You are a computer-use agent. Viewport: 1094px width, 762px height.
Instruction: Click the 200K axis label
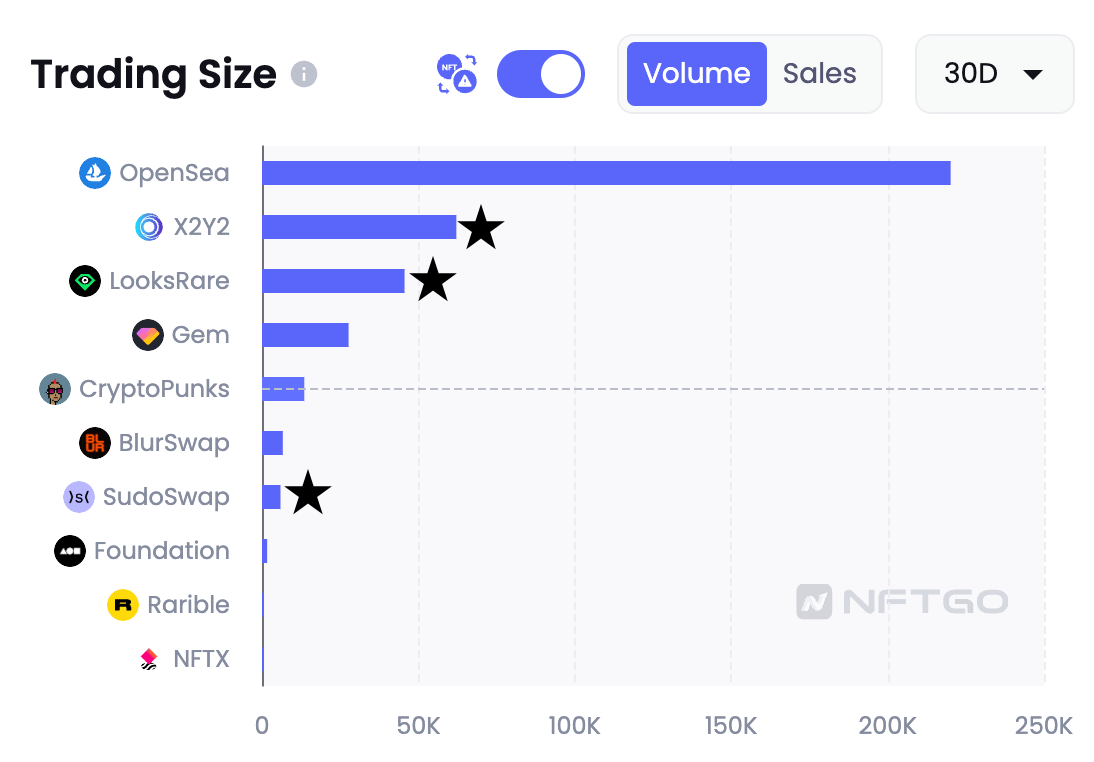click(x=887, y=726)
